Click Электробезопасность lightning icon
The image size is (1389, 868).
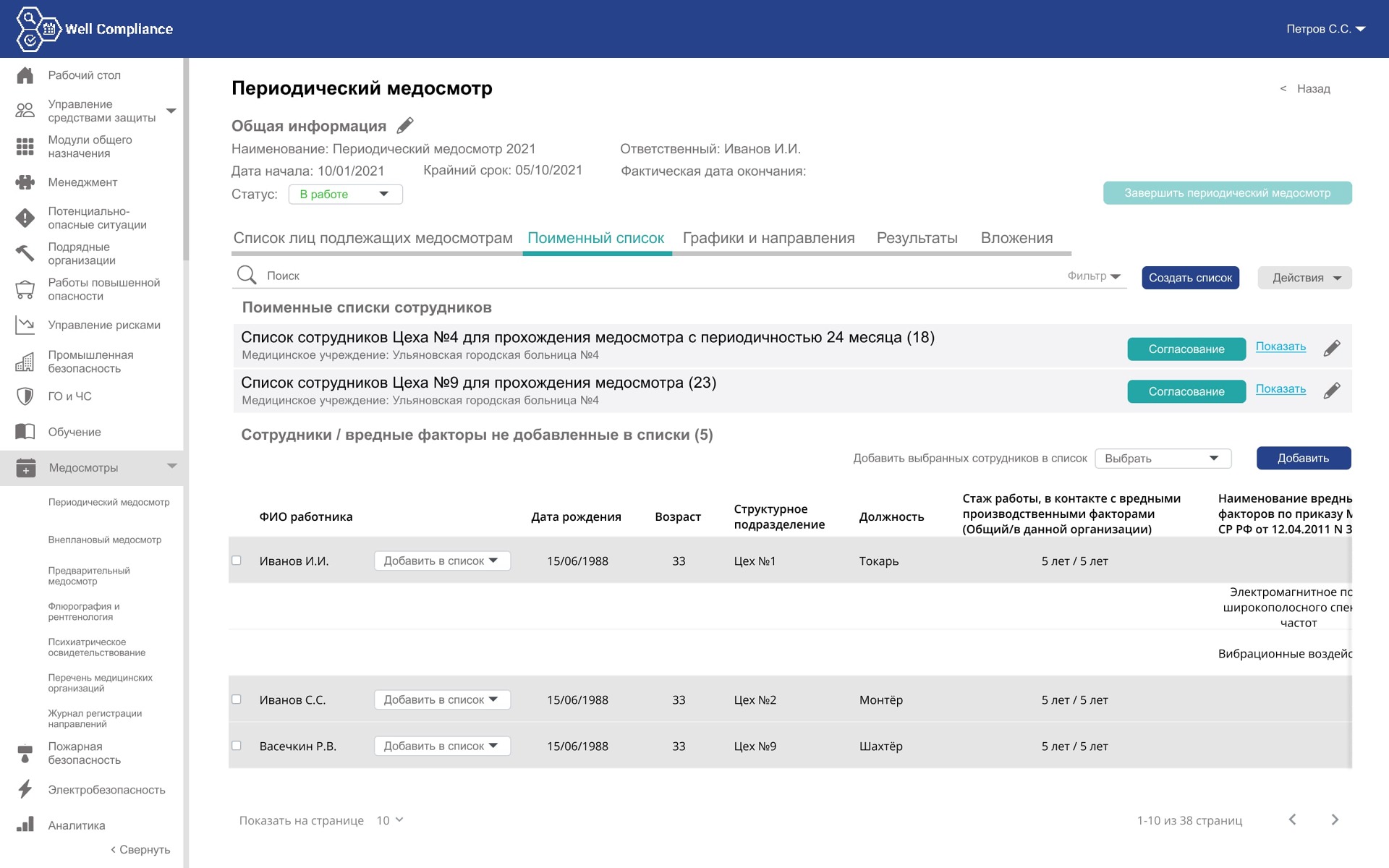coord(25,789)
